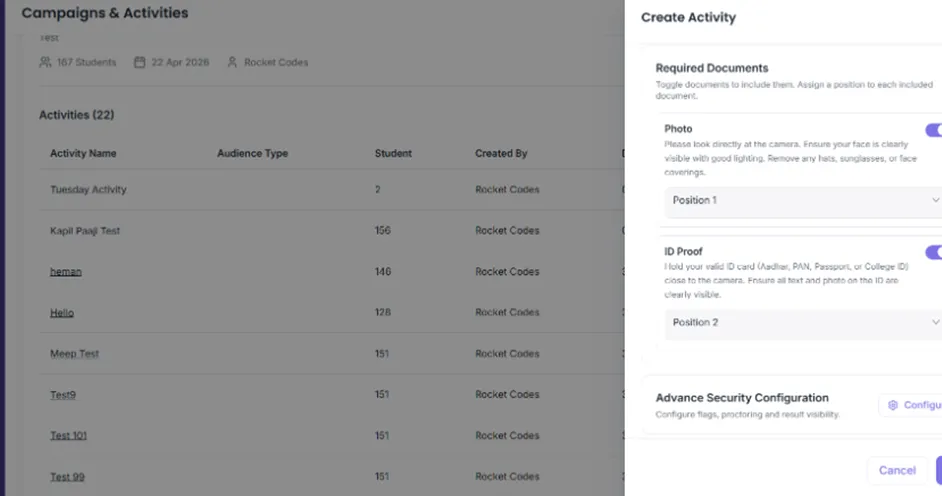Click the gear icon in Configure button
The image size is (942, 496).
pyautogui.click(x=893, y=405)
